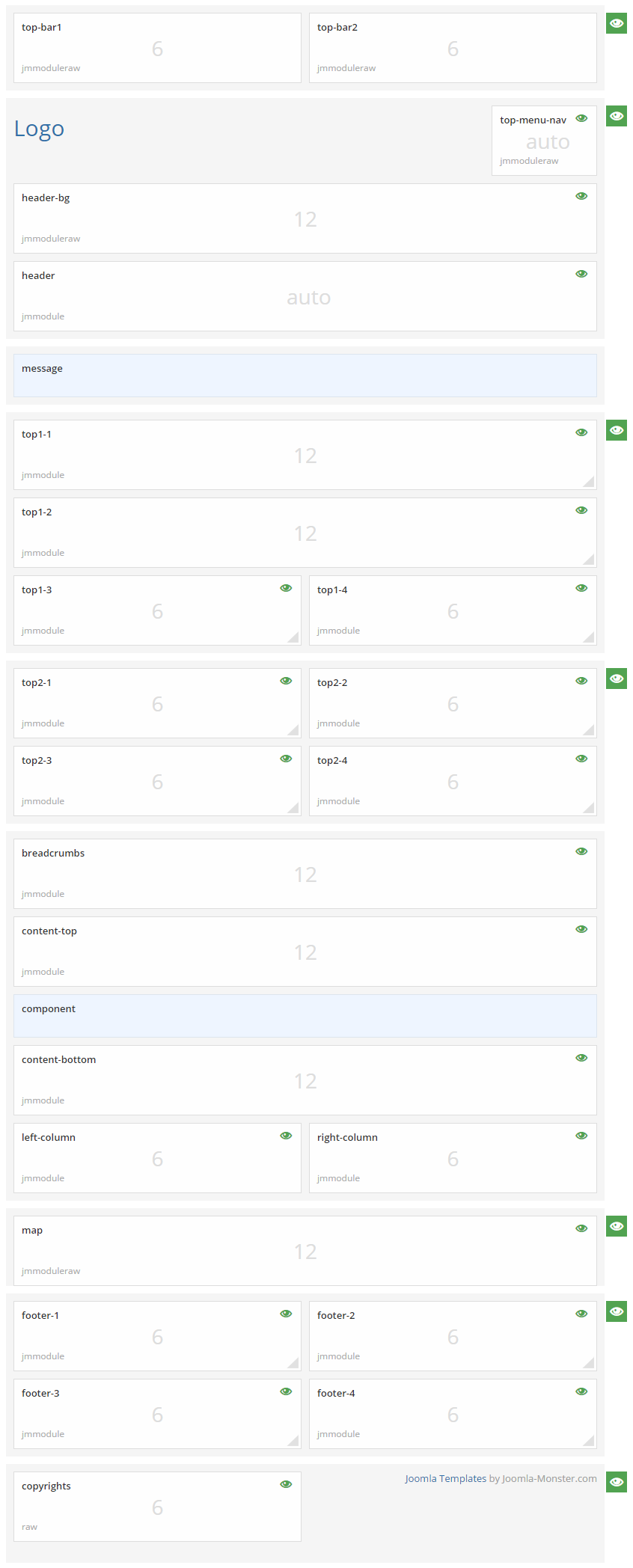Viewport: 633px width, 1568px height.
Task: Hide the top1-3 position
Action: coord(286,588)
